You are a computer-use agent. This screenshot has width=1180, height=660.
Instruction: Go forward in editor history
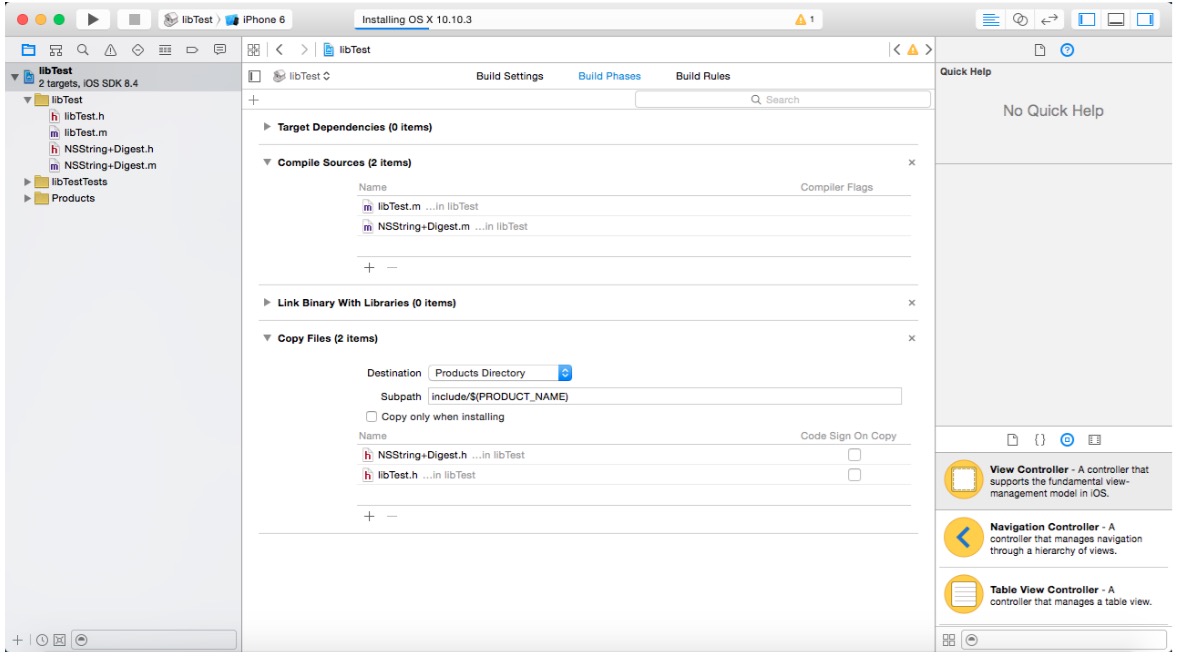[304, 50]
